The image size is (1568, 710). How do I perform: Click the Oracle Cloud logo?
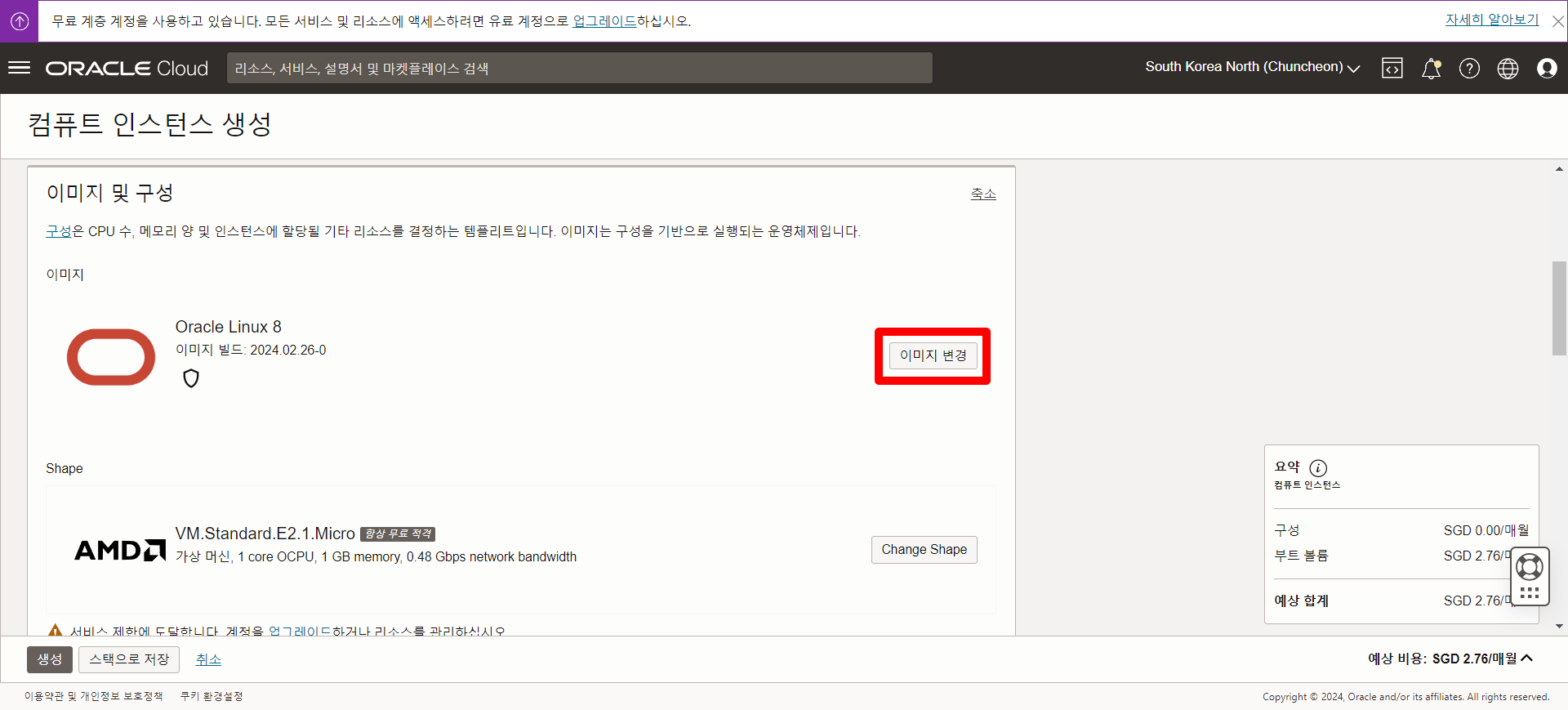coord(127,69)
